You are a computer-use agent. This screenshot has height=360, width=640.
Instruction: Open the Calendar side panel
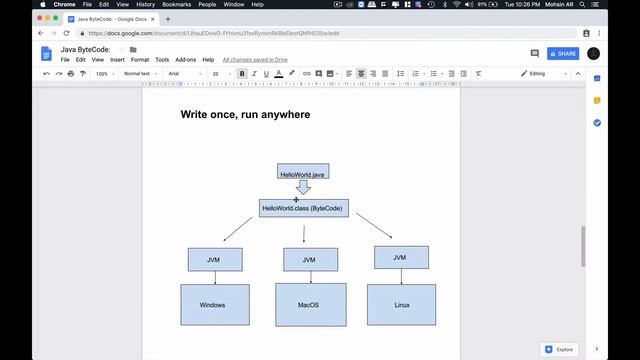pyautogui.click(x=597, y=78)
